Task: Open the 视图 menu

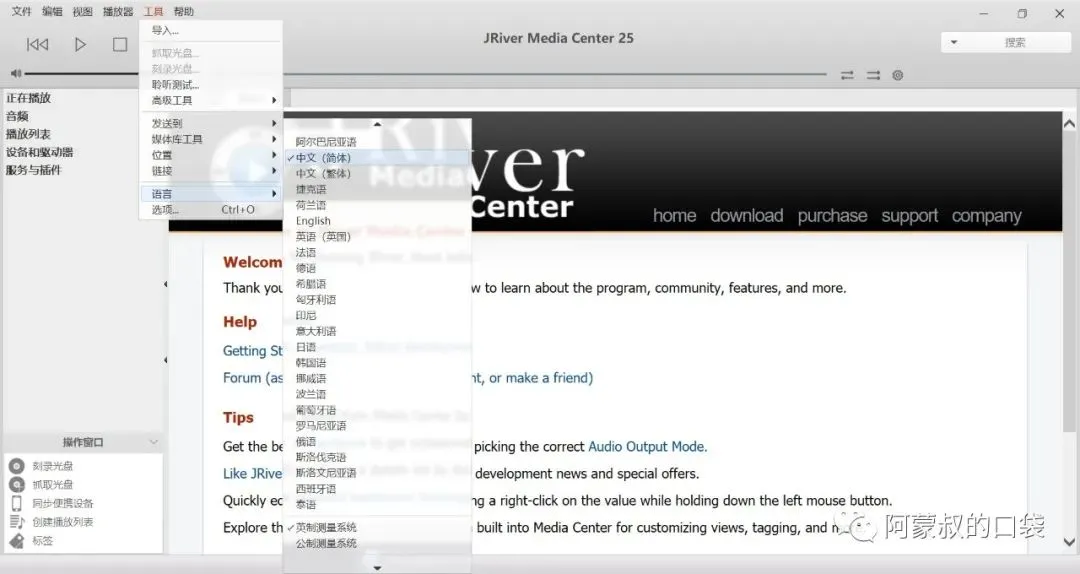Action: click(x=82, y=11)
